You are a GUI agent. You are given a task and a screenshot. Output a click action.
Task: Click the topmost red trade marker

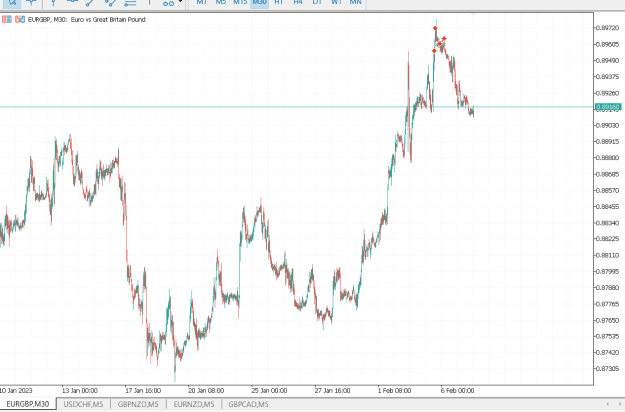[435, 28]
